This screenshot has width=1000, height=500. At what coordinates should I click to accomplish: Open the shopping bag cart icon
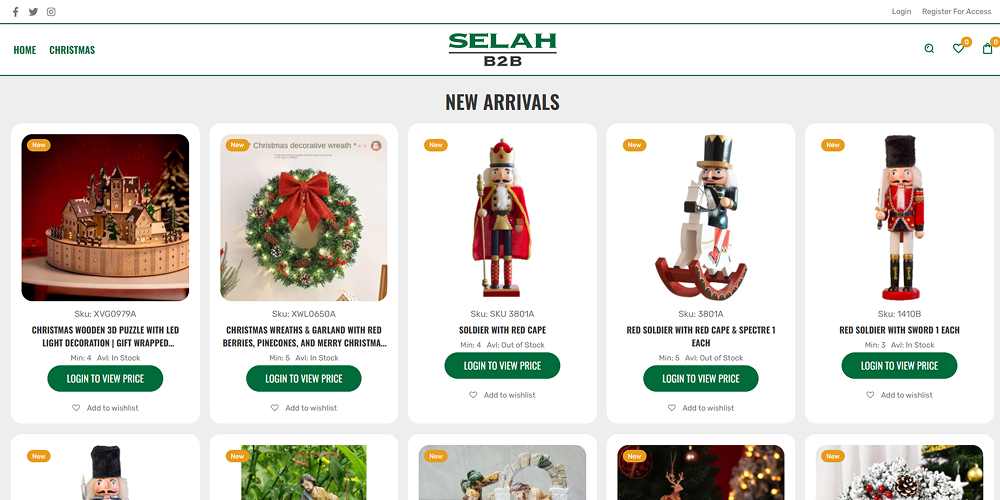point(987,48)
